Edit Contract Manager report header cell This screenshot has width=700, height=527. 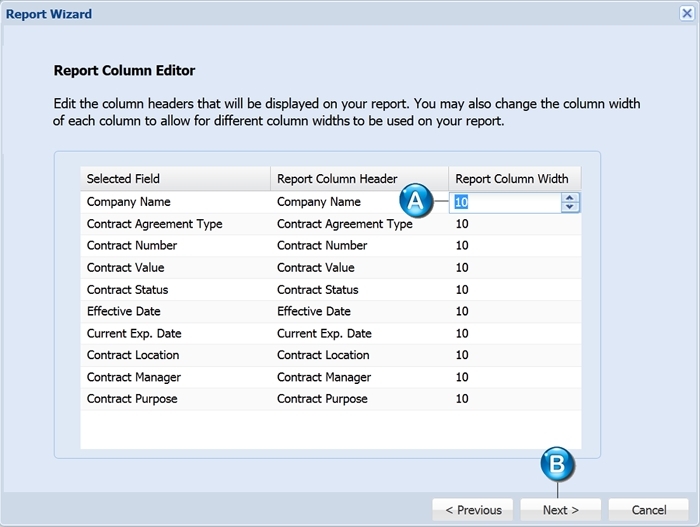click(x=359, y=377)
